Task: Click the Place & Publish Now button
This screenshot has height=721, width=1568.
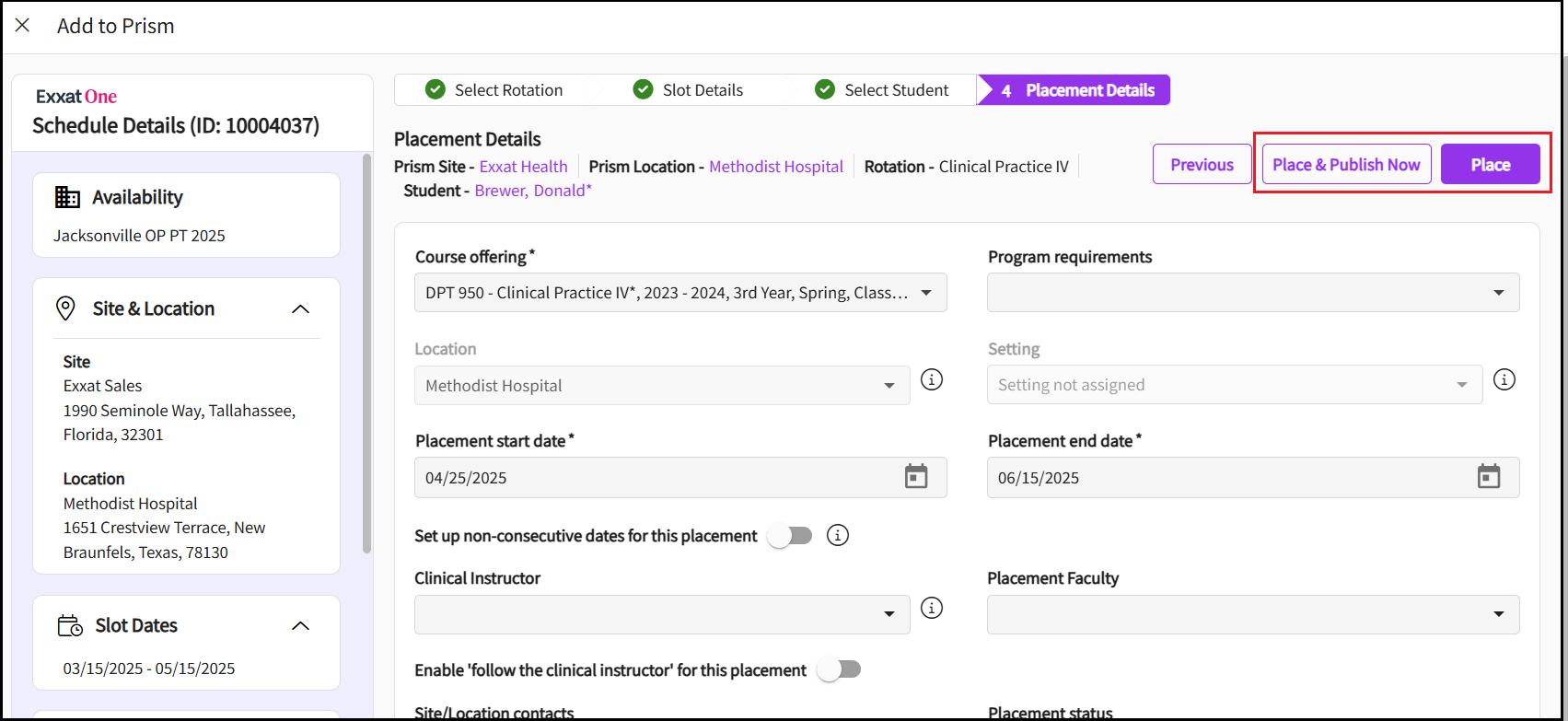Action: pyautogui.click(x=1346, y=165)
